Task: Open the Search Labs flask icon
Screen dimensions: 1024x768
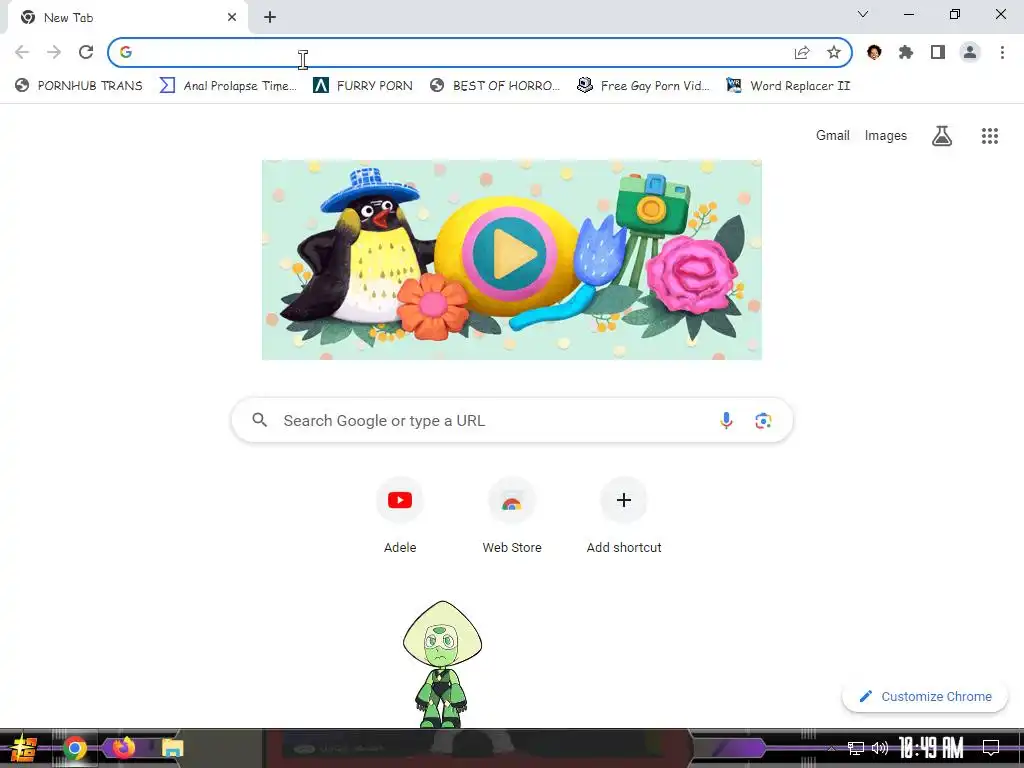Action: coord(942,136)
